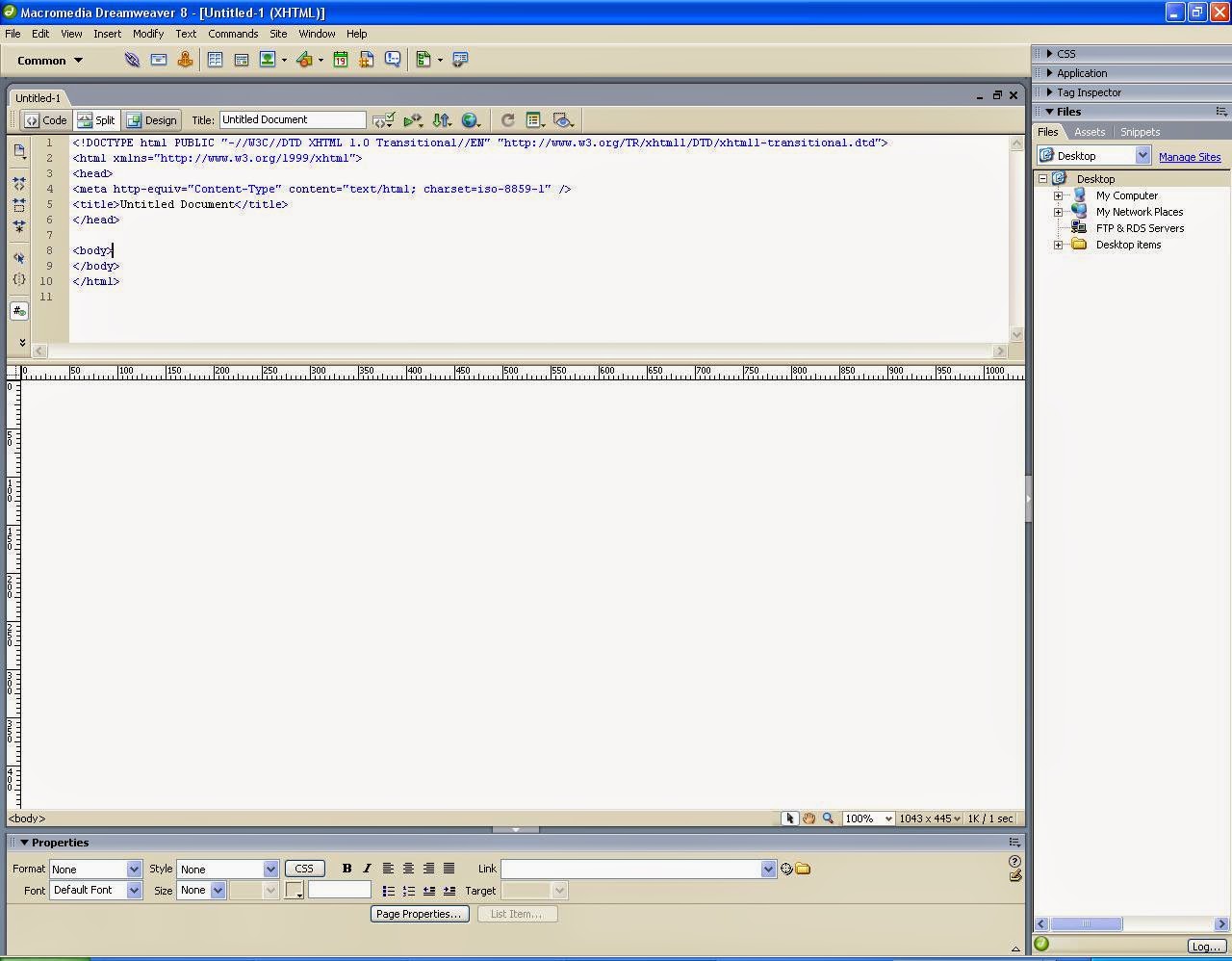Open the Tag Chooser icon
1232x961 pixels.
[x=460, y=60]
